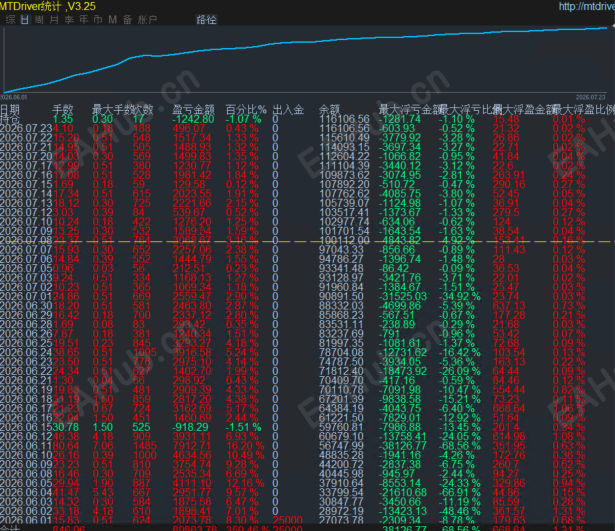This screenshot has height=531, width=615.
Task: Click floating loss value -18473.92
Action: [x=402, y=371]
